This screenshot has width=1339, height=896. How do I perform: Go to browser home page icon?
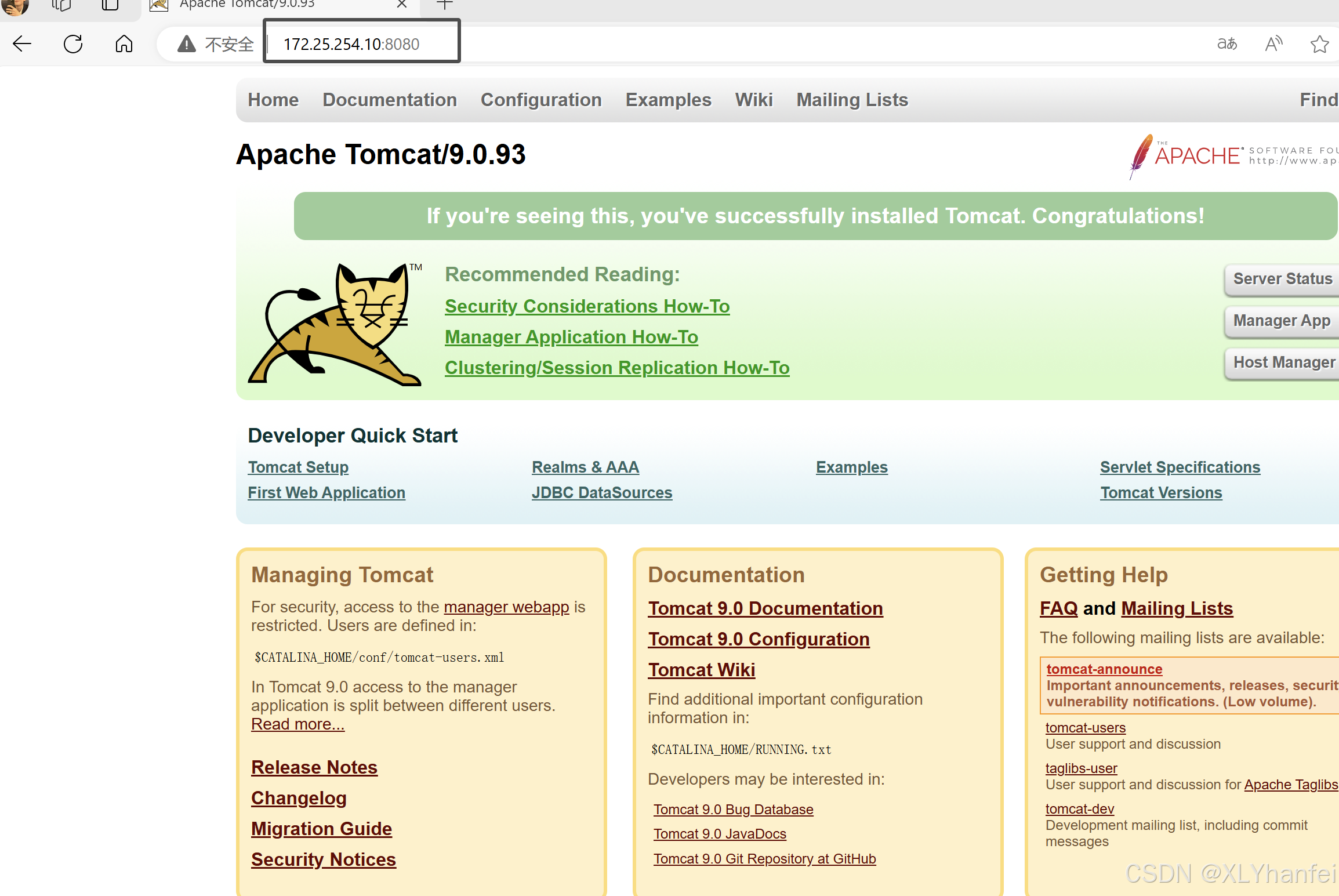click(124, 43)
